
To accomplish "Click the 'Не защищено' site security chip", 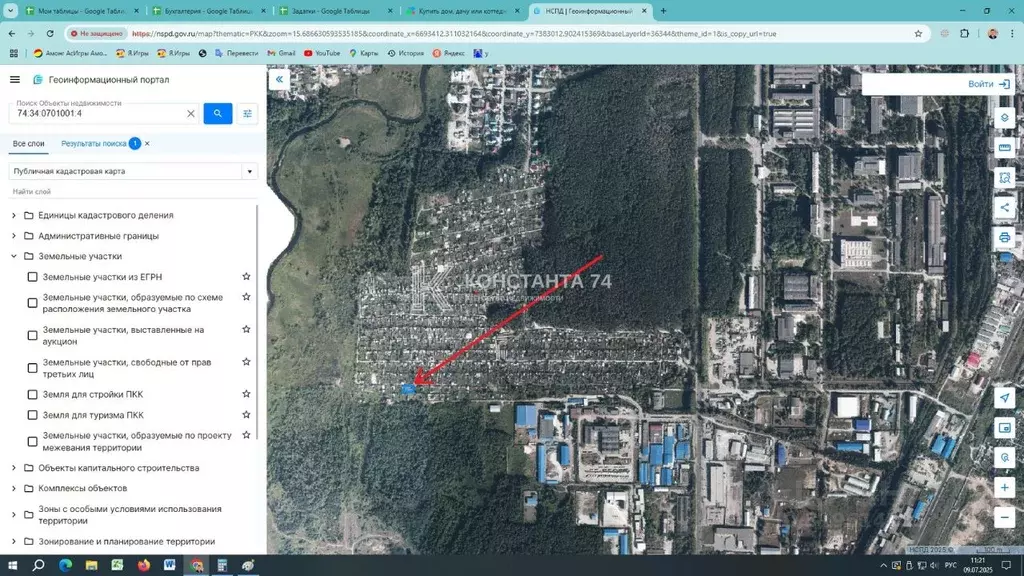I will [97, 33].
